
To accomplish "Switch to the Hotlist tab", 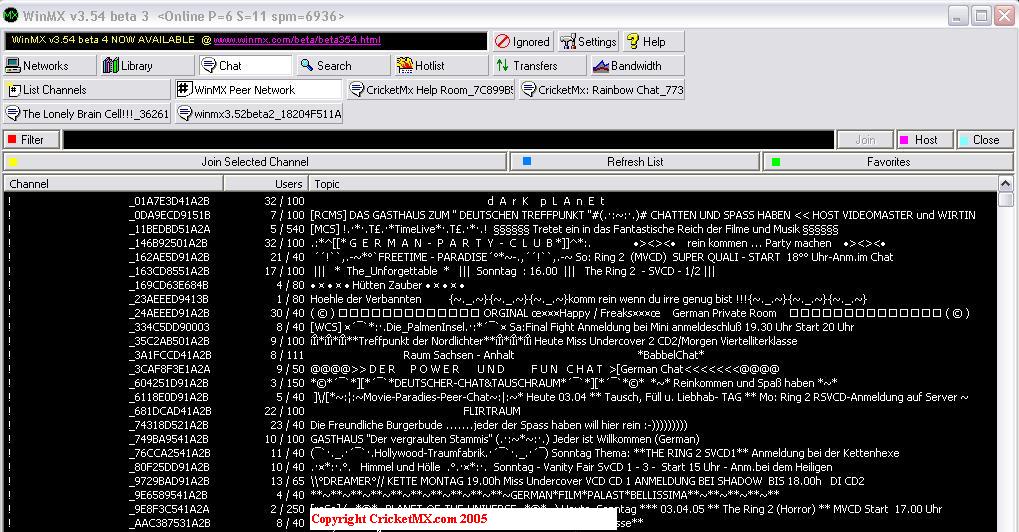I will (441, 66).
